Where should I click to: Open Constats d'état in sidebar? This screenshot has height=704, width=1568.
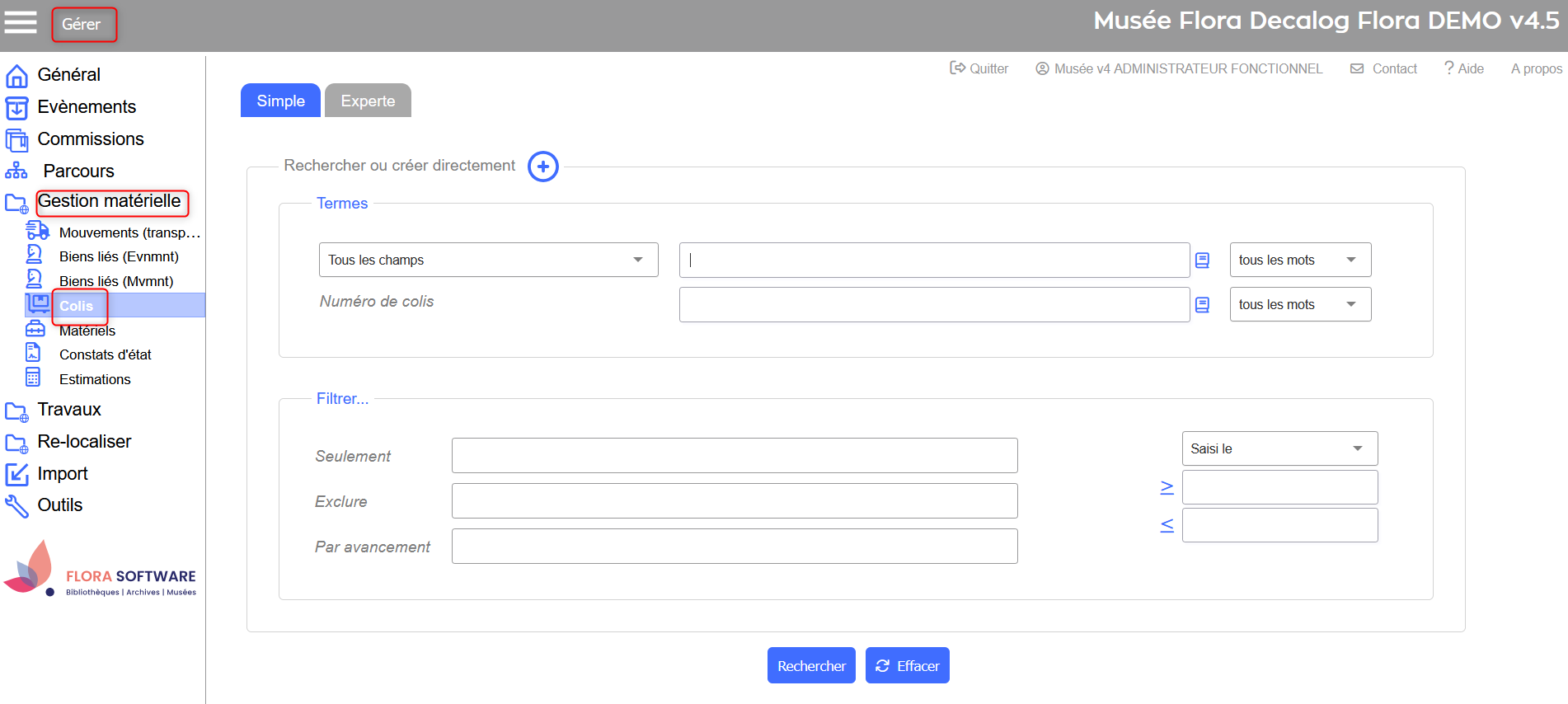(x=105, y=354)
